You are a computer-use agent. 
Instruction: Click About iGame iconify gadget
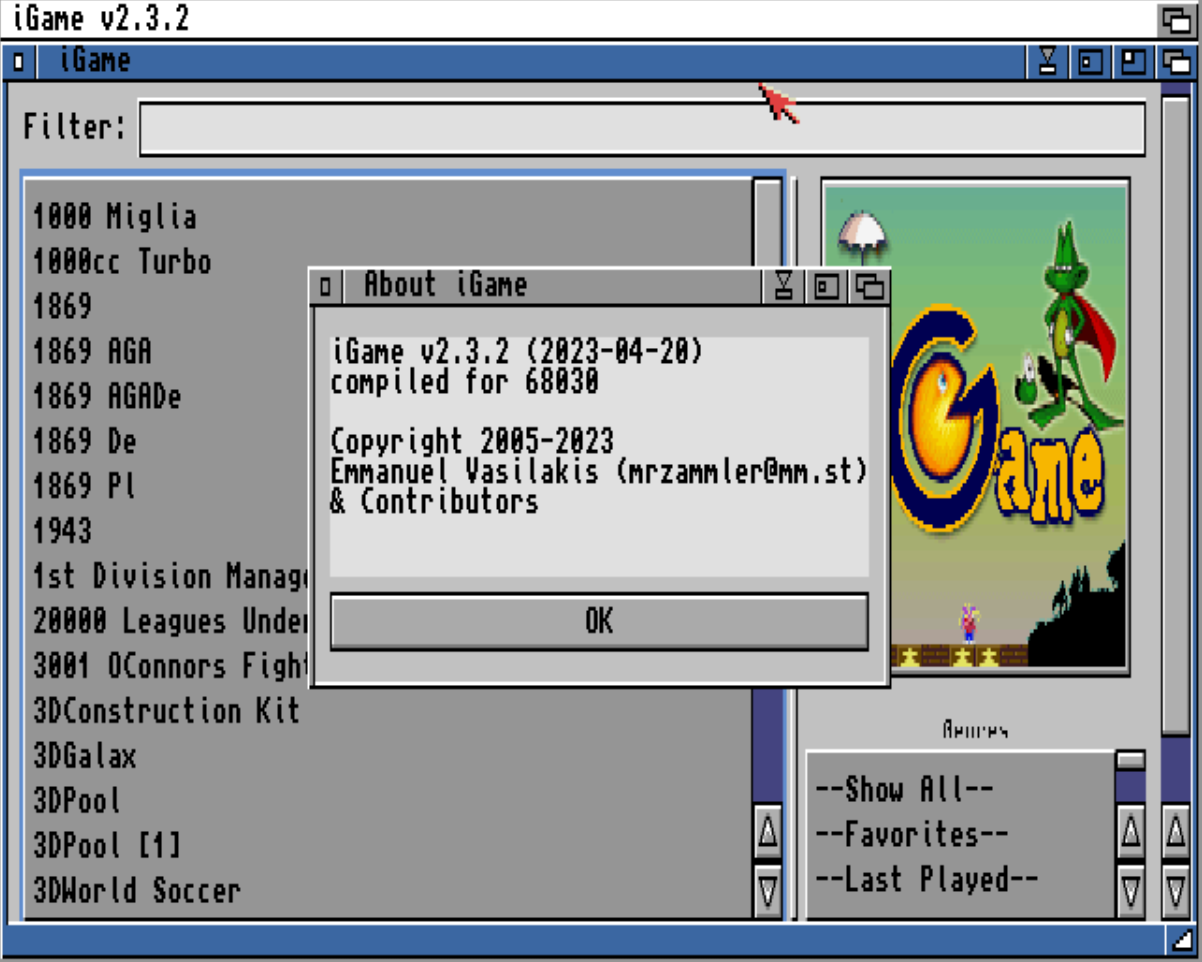pos(784,286)
